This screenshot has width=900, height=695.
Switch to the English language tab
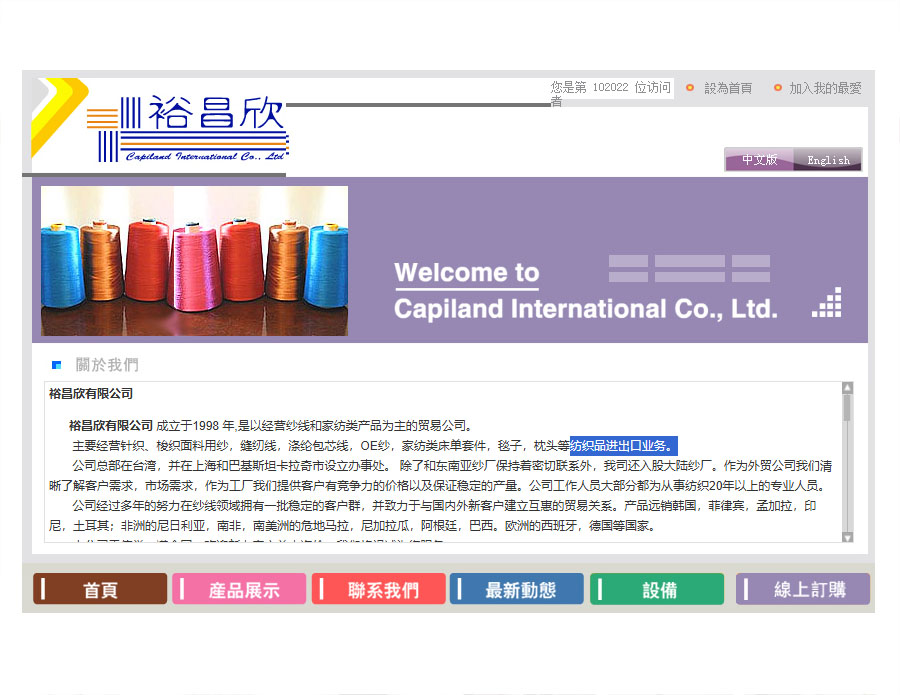tap(828, 160)
